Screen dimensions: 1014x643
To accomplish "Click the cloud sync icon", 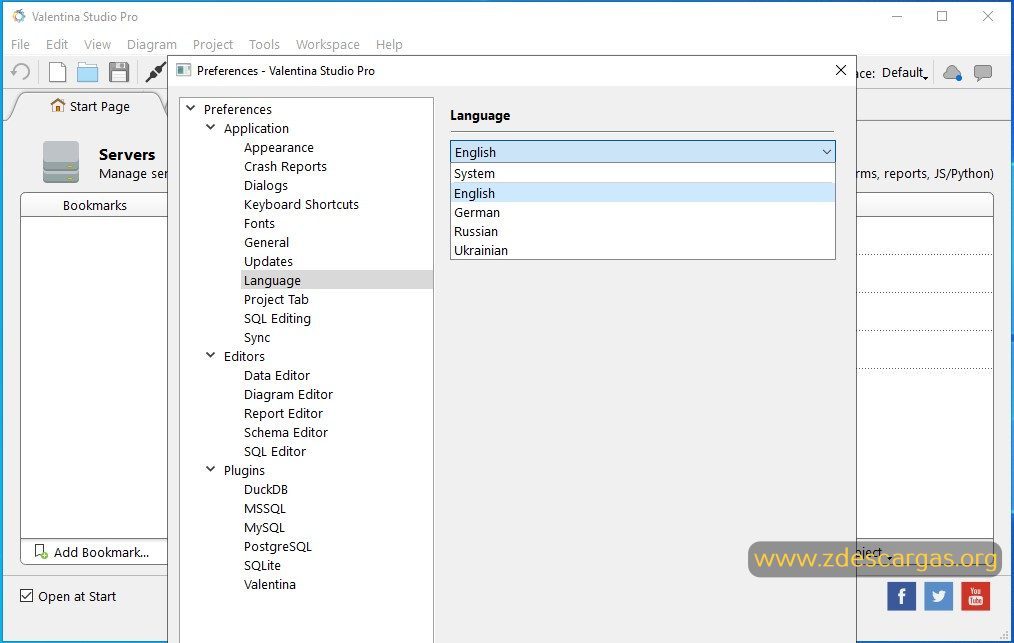I will [x=952, y=73].
